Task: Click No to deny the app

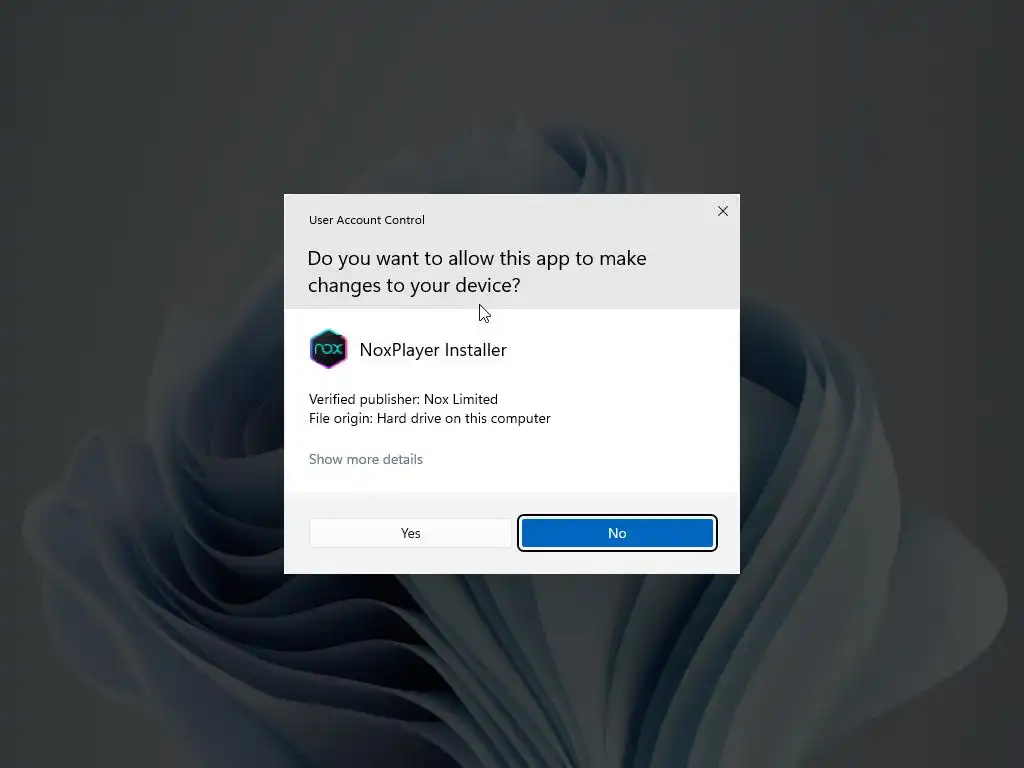Action: click(617, 533)
